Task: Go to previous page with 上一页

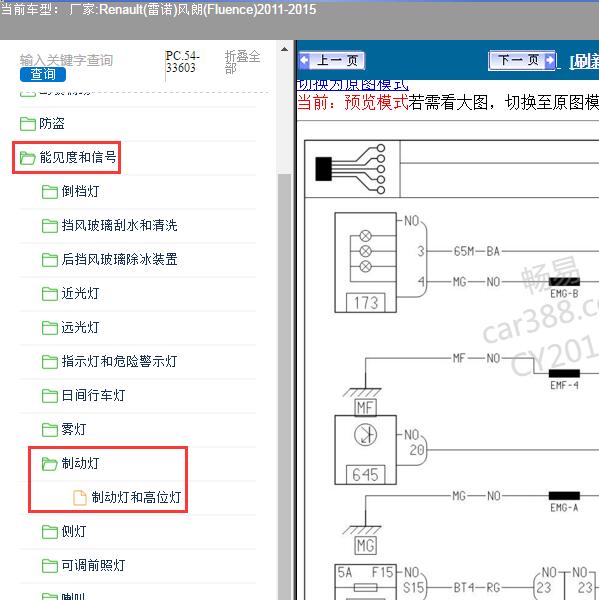Action: coord(332,60)
